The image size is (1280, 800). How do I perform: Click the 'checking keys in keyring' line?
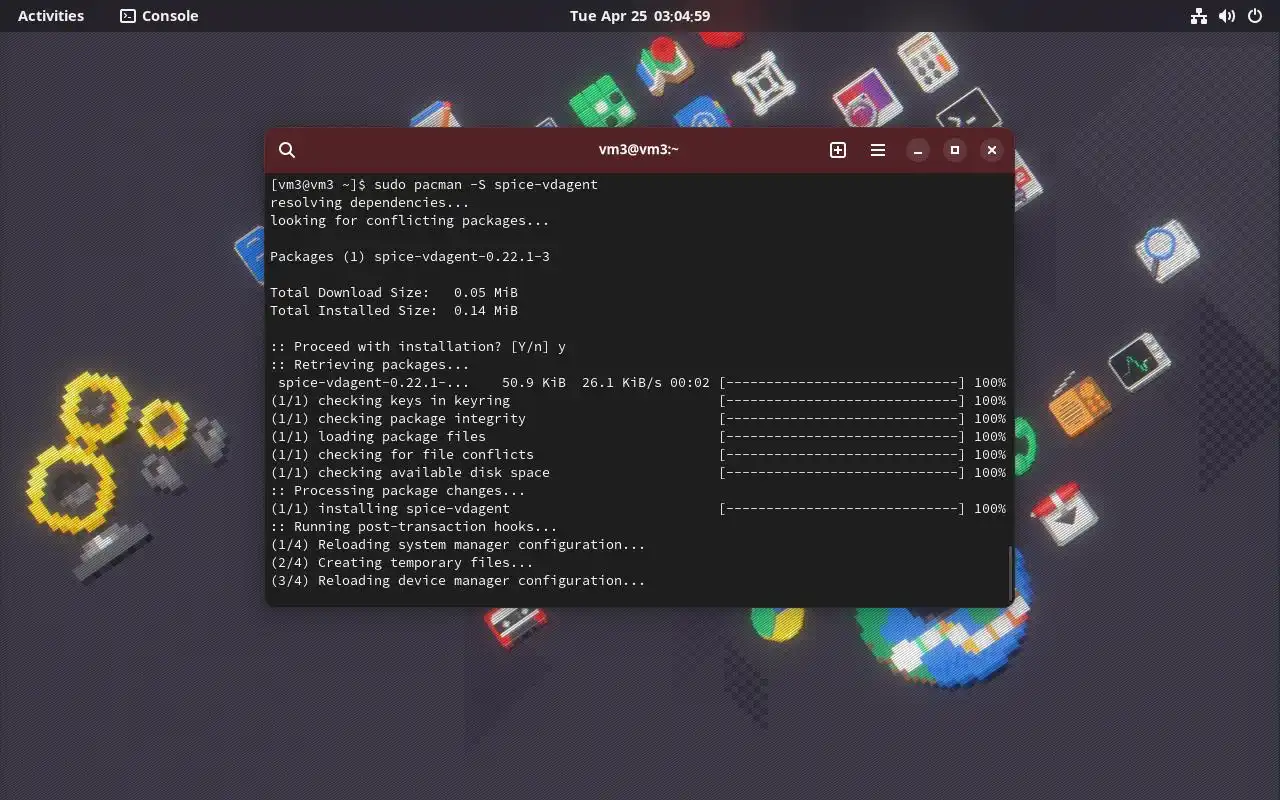coord(638,400)
